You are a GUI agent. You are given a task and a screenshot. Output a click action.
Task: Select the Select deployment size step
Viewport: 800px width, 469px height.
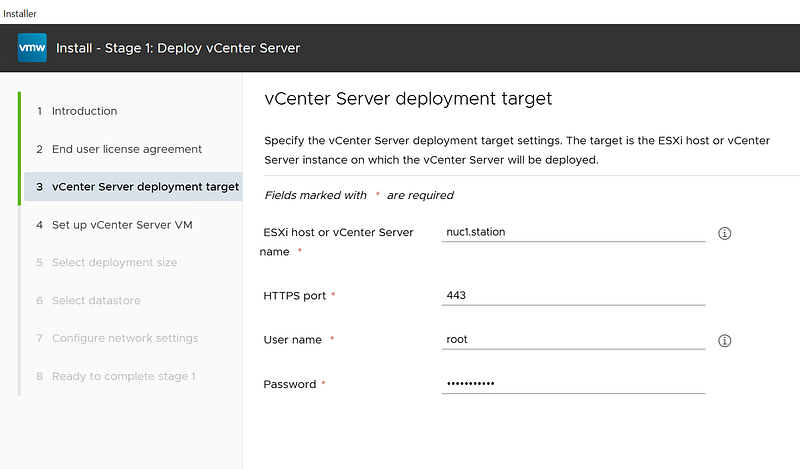pos(113,262)
